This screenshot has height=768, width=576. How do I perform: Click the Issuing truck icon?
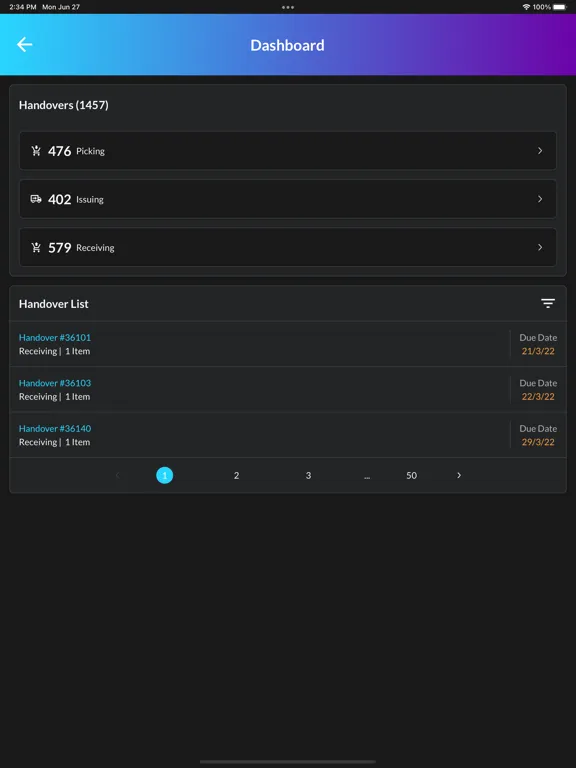tap(36, 199)
